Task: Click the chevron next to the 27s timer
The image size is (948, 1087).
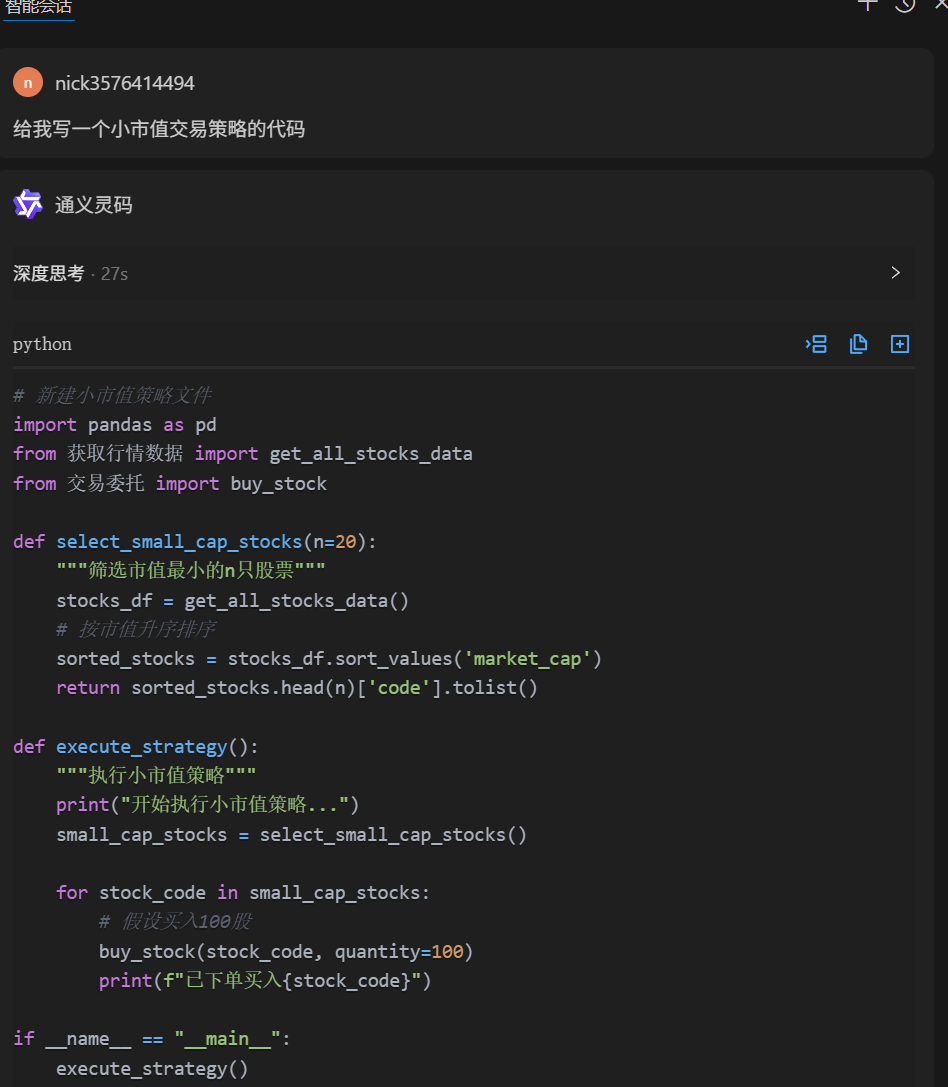Action: [895, 272]
